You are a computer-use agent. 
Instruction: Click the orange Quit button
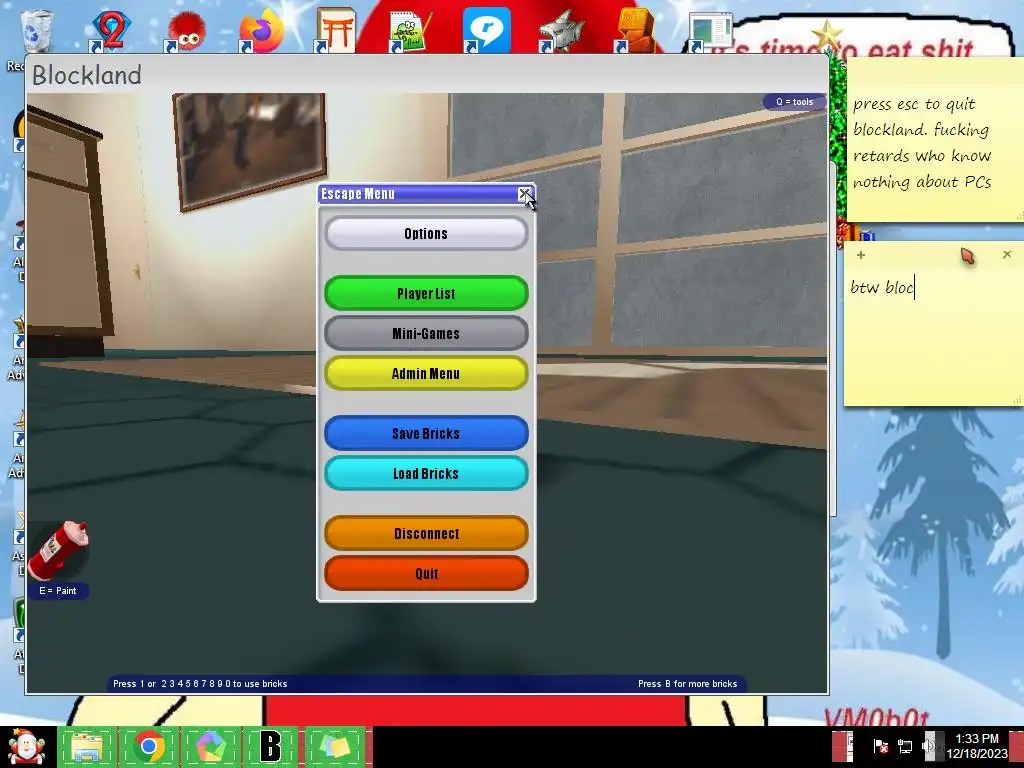426,573
